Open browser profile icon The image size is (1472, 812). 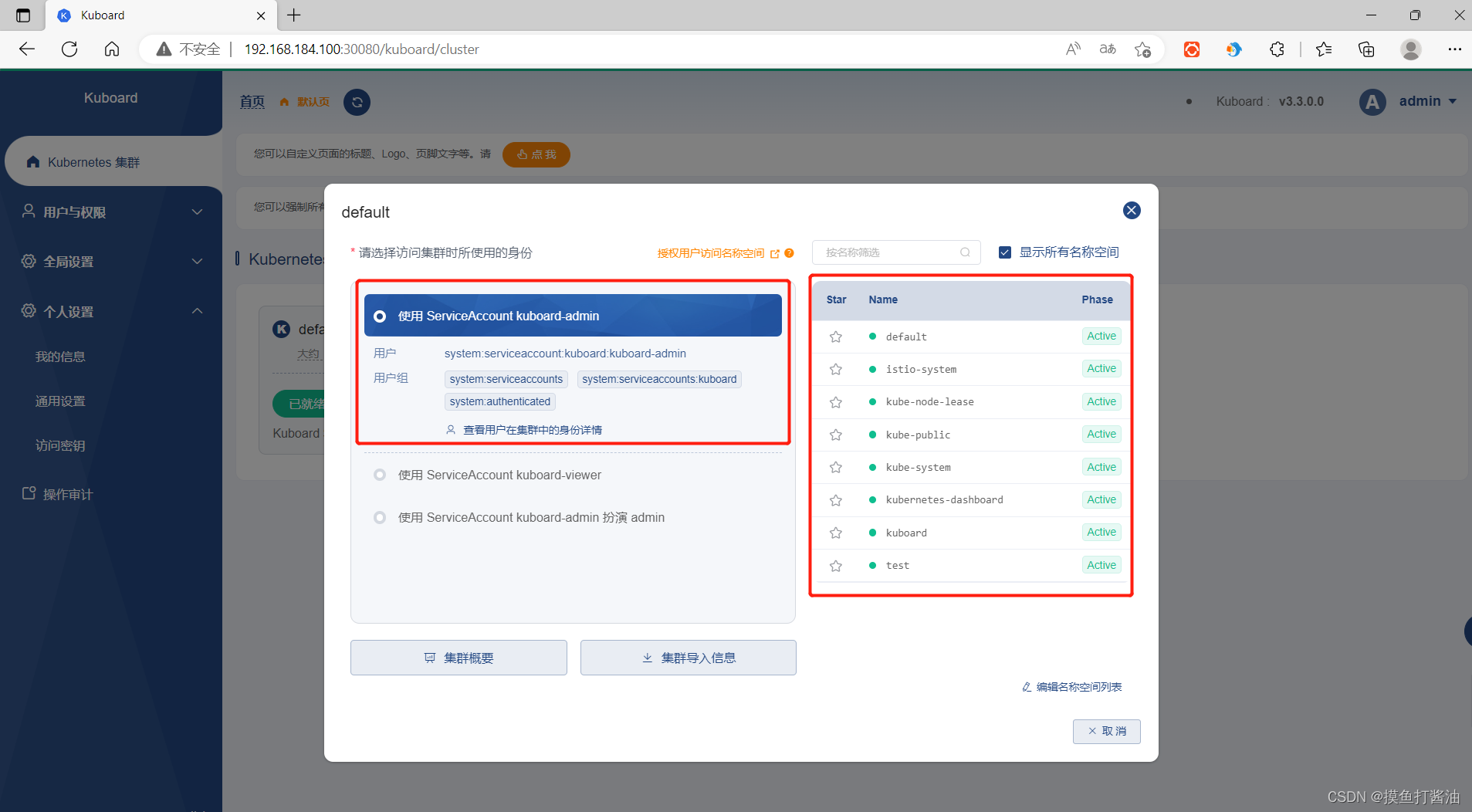tap(1411, 49)
